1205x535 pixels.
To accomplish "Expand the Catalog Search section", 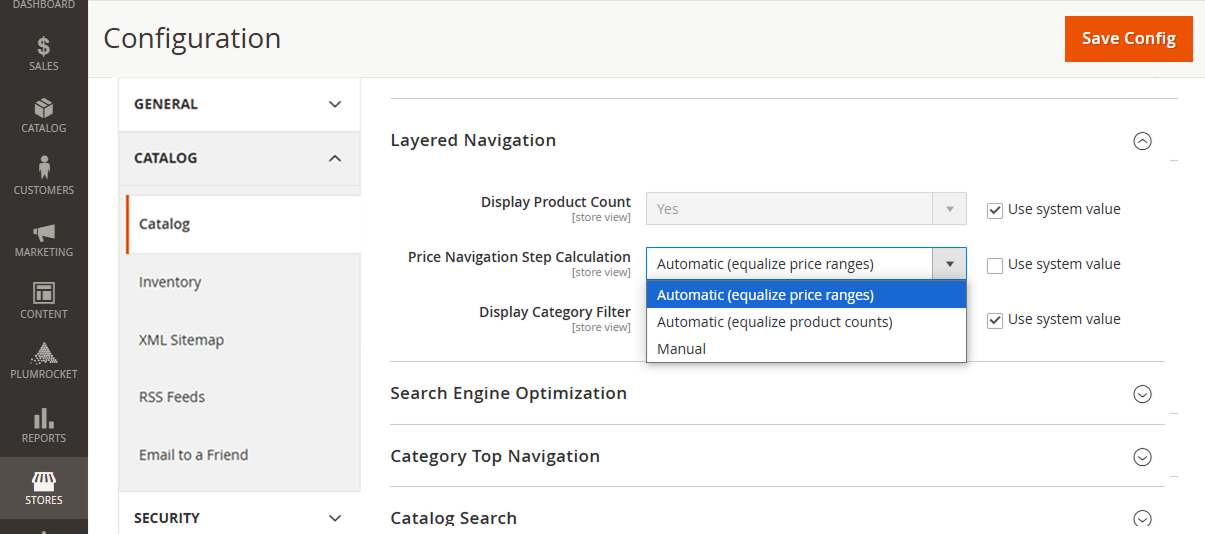I will coord(1142,519).
